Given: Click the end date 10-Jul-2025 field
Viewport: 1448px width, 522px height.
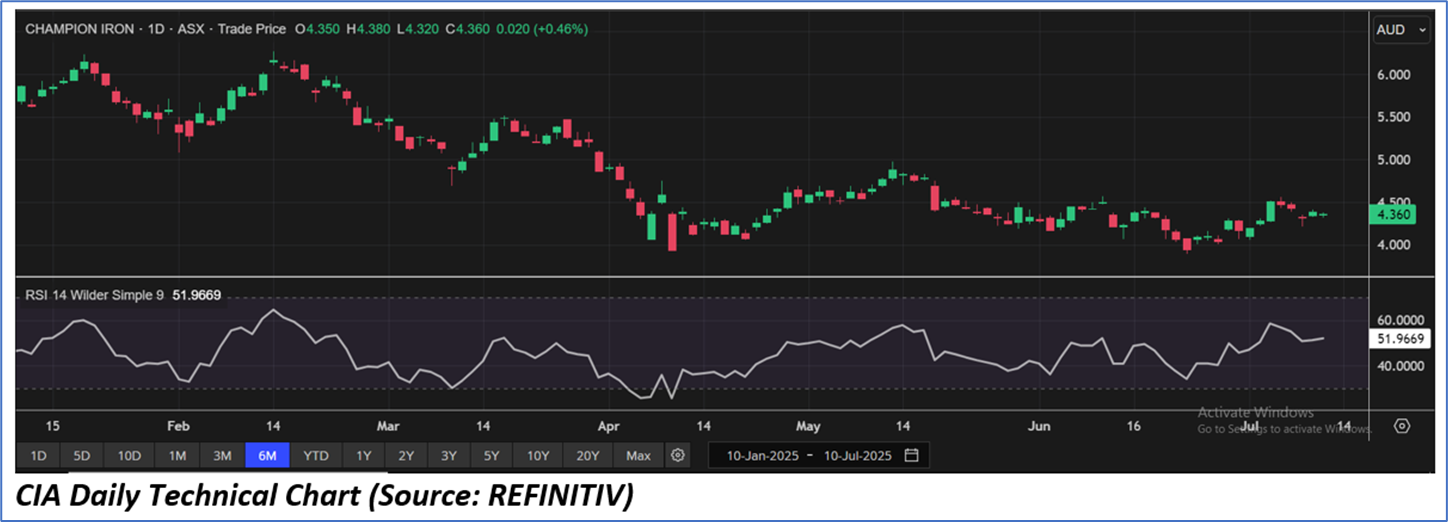Looking at the screenshot, I should click(858, 456).
